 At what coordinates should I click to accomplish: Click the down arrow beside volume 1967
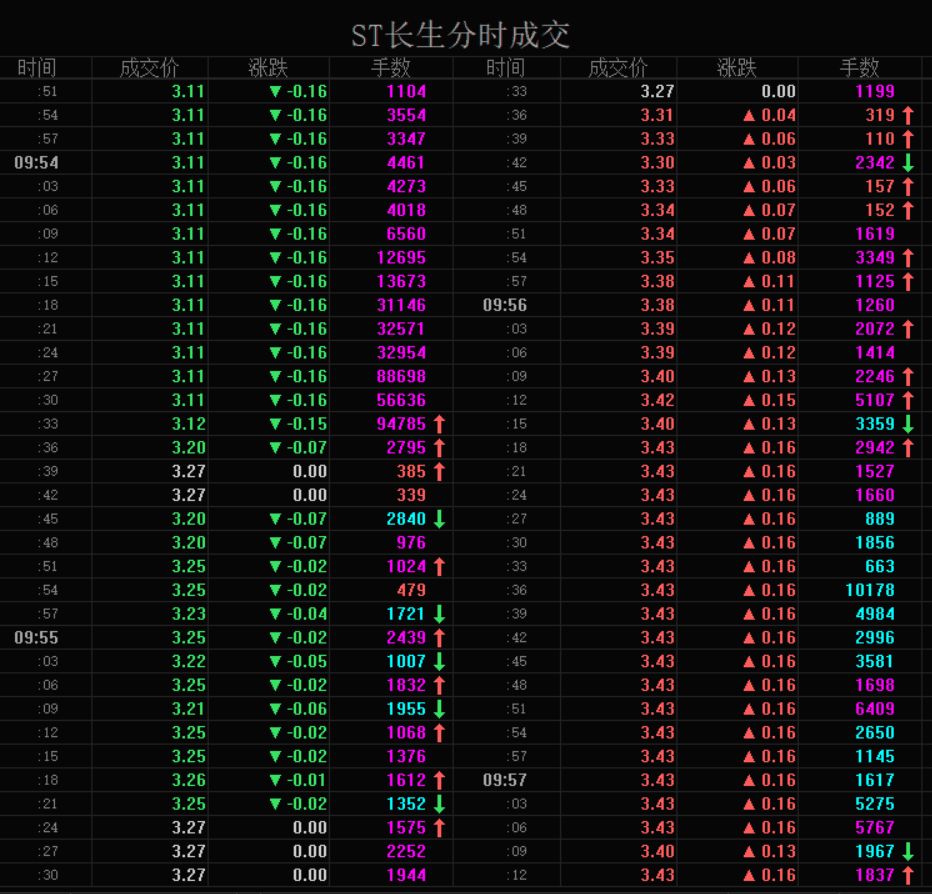point(908,851)
